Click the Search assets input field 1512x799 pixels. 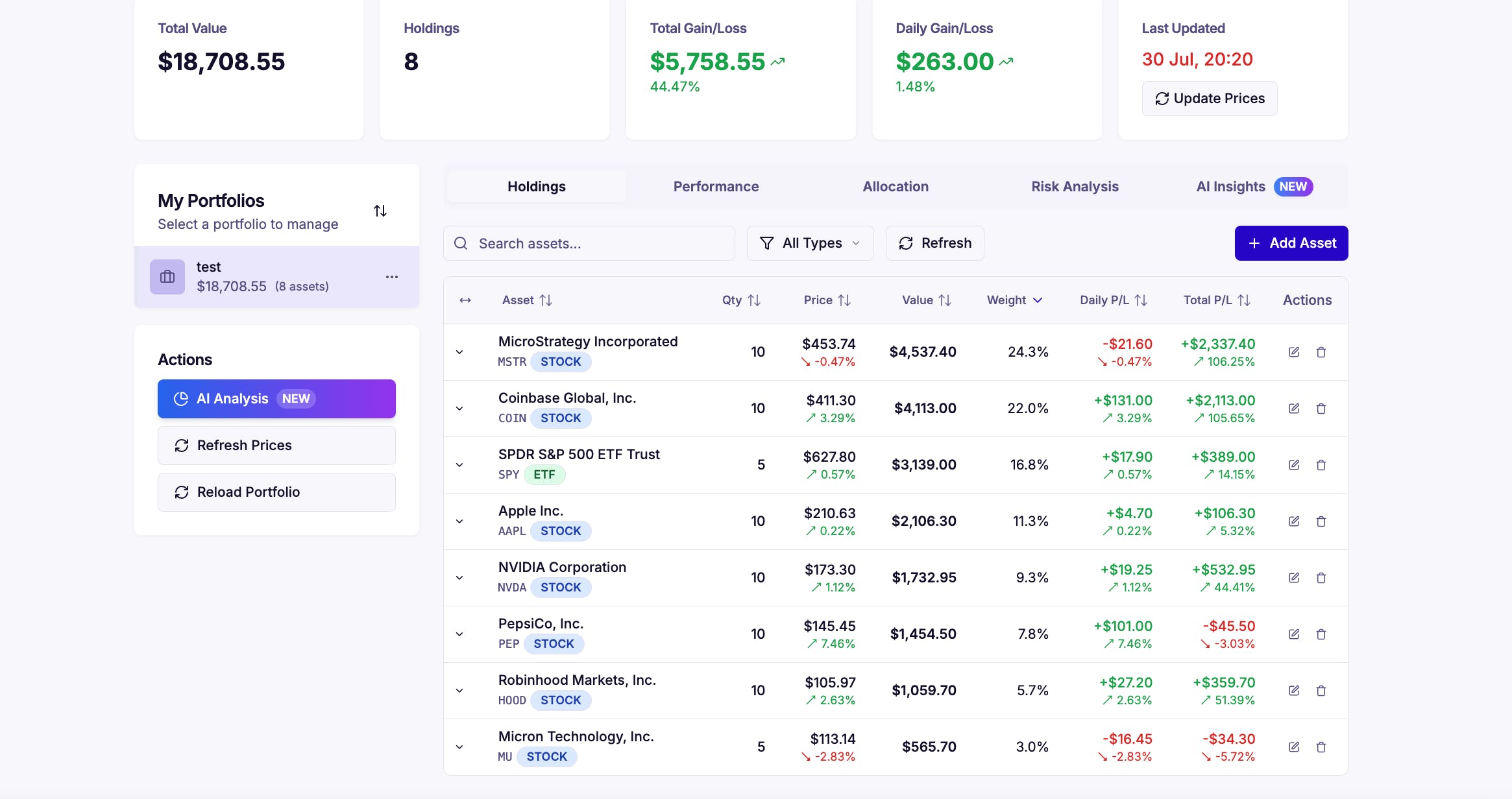coord(589,243)
